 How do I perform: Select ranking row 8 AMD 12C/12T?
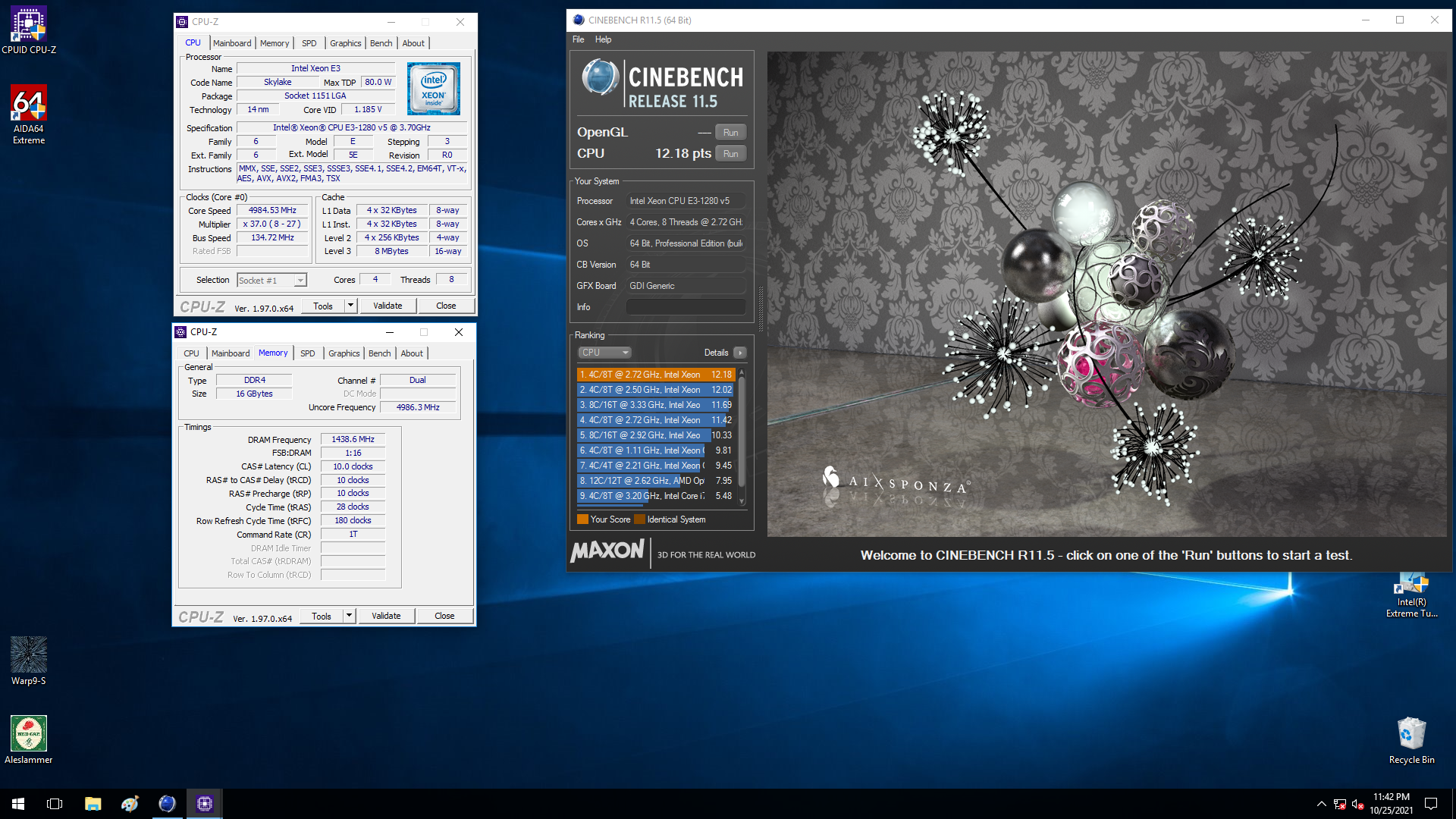tap(655, 481)
